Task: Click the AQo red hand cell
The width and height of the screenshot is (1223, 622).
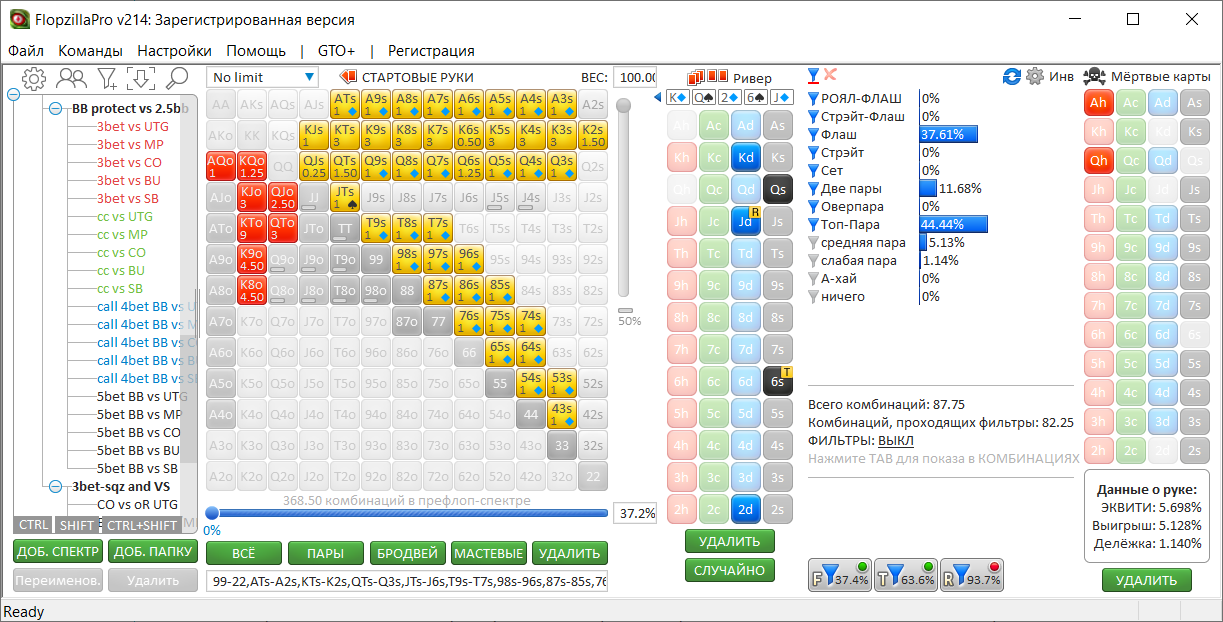Action: (x=221, y=167)
